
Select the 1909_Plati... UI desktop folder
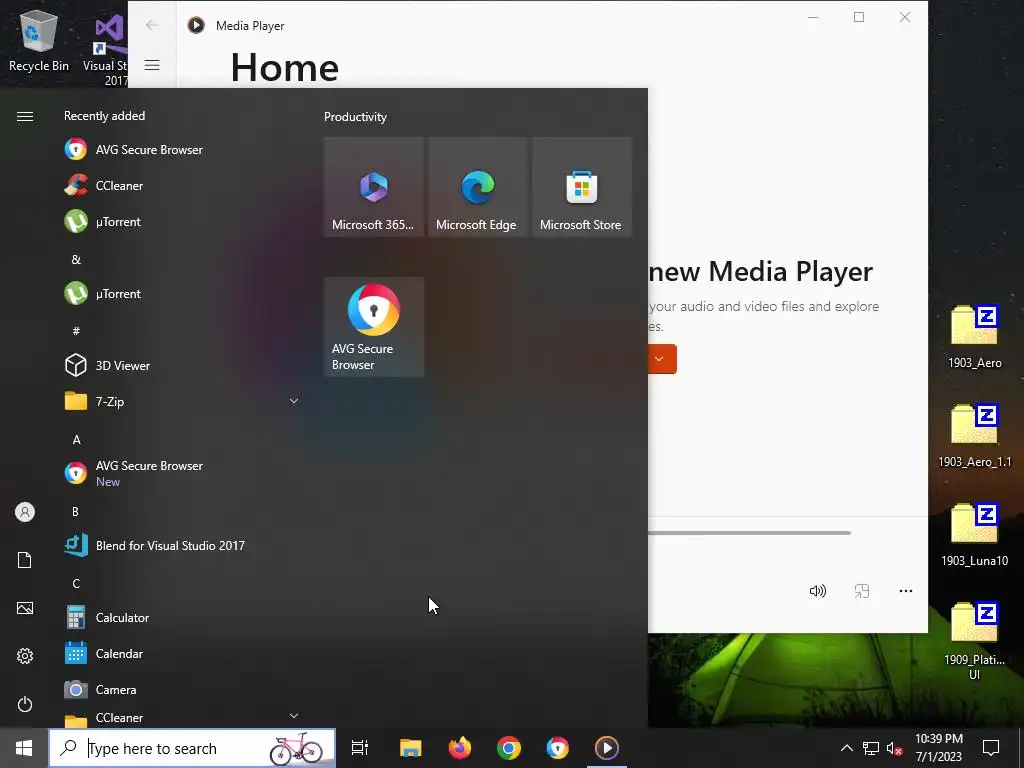tap(974, 641)
